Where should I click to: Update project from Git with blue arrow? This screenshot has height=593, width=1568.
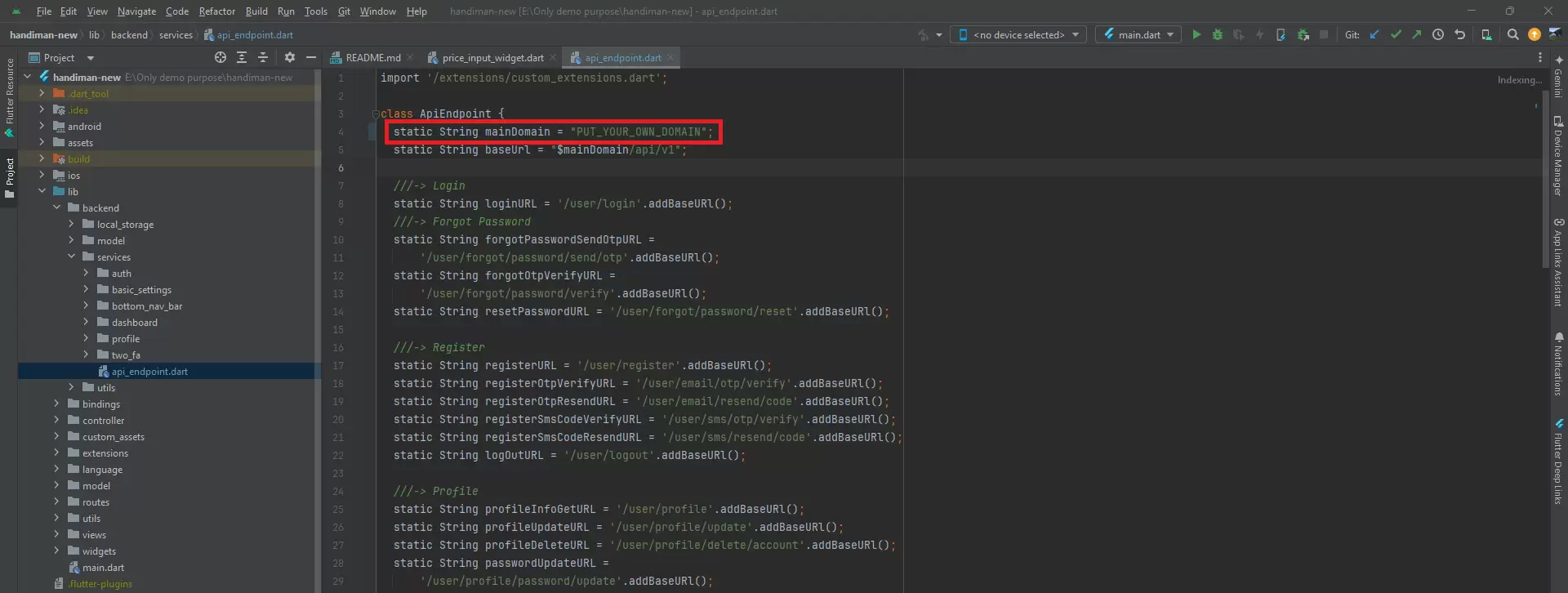coord(1374,34)
